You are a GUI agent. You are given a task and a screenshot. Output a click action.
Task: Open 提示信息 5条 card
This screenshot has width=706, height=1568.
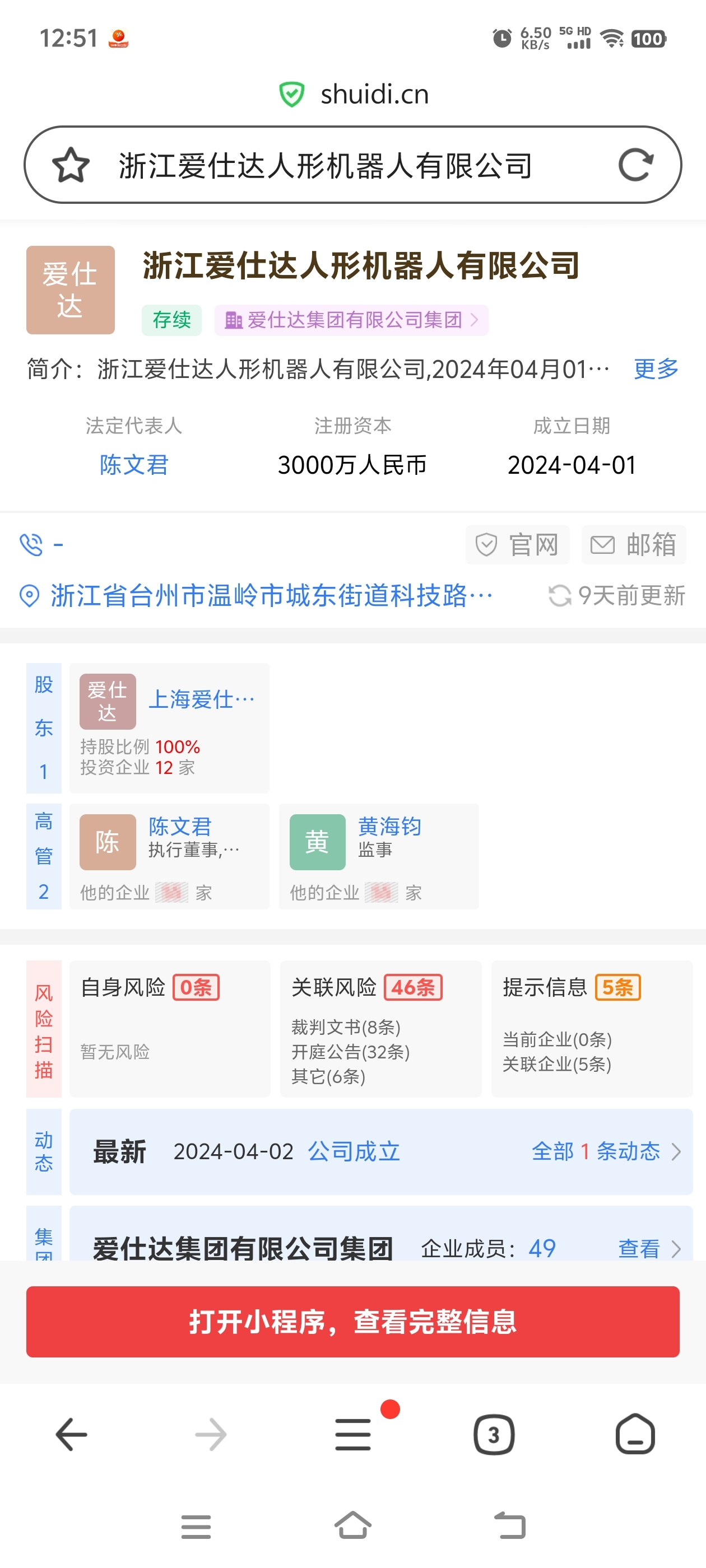592,1029
